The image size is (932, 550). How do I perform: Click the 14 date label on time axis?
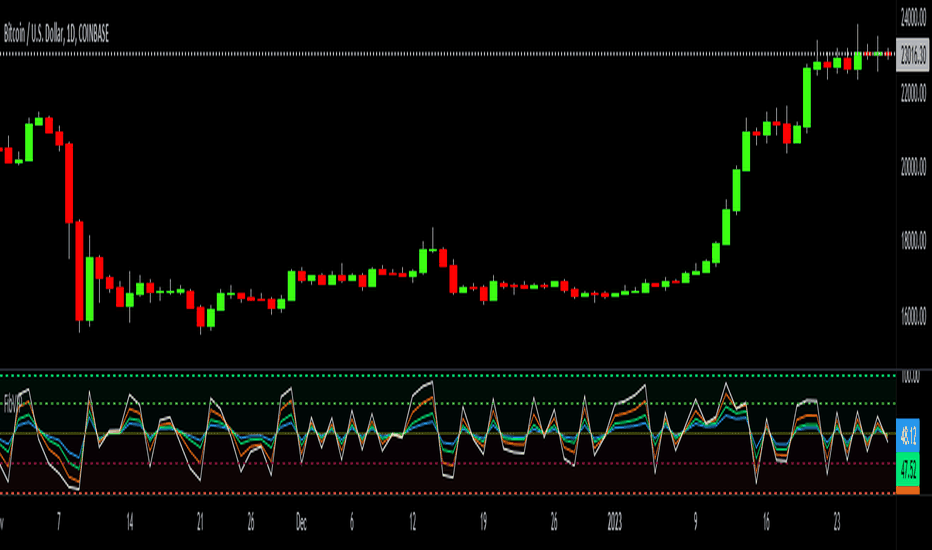click(130, 522)
